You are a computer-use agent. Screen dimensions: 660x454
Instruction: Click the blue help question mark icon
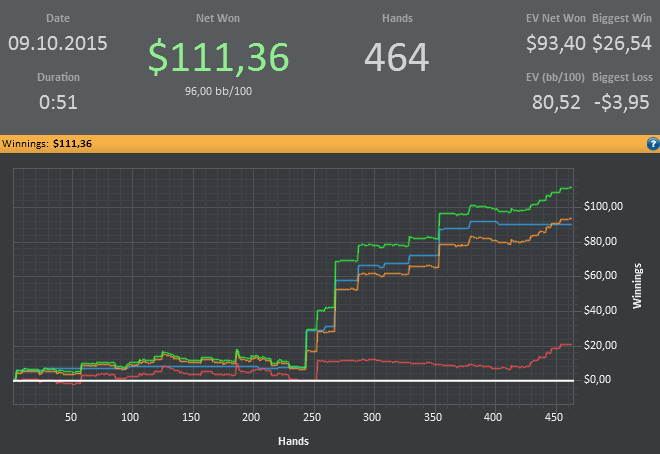click(653, 144)
